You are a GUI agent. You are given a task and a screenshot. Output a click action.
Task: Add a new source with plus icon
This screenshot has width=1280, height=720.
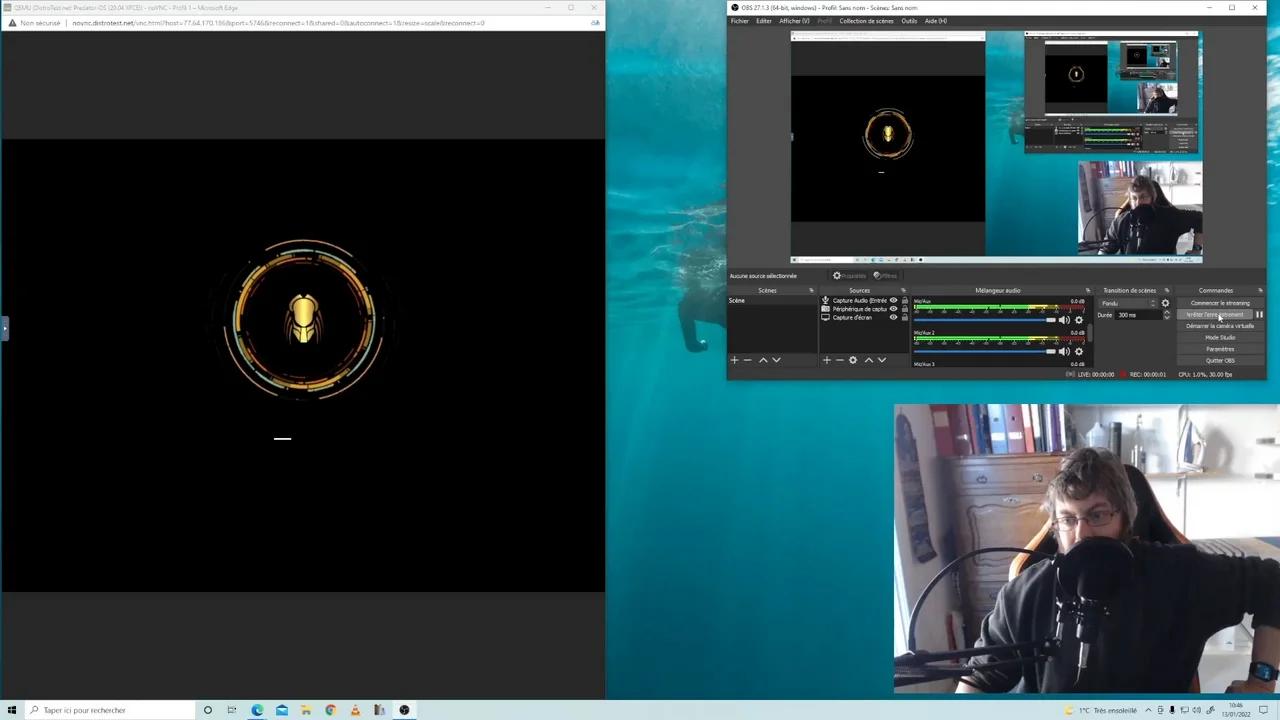826,360
